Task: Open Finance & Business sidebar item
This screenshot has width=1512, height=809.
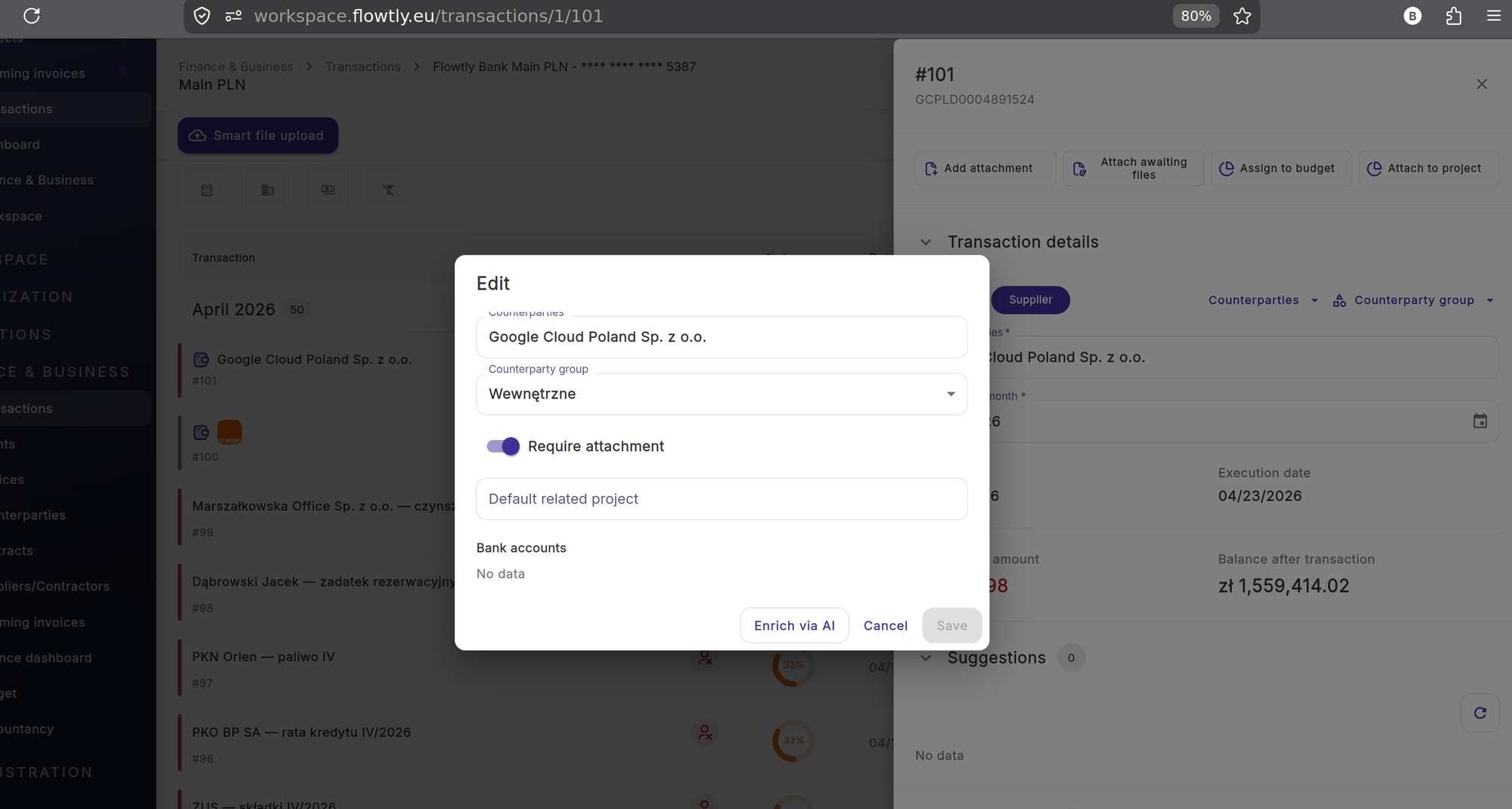Action: pyautogui.click(x=47, y=180)
